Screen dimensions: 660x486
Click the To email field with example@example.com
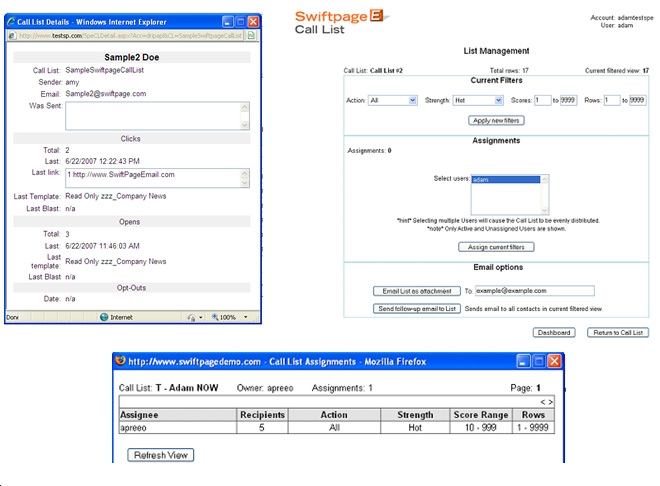(x=535, y=291)
